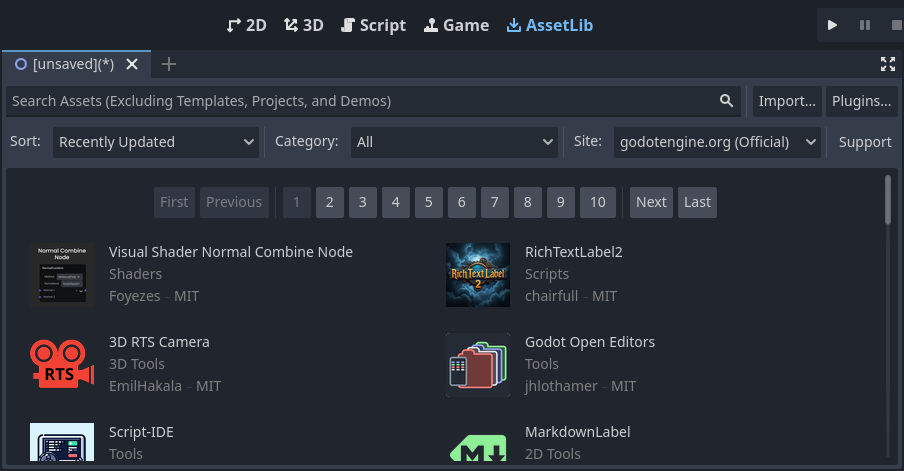
Task: Expand the Sort dropdown
Action: (x=156, y=142)
